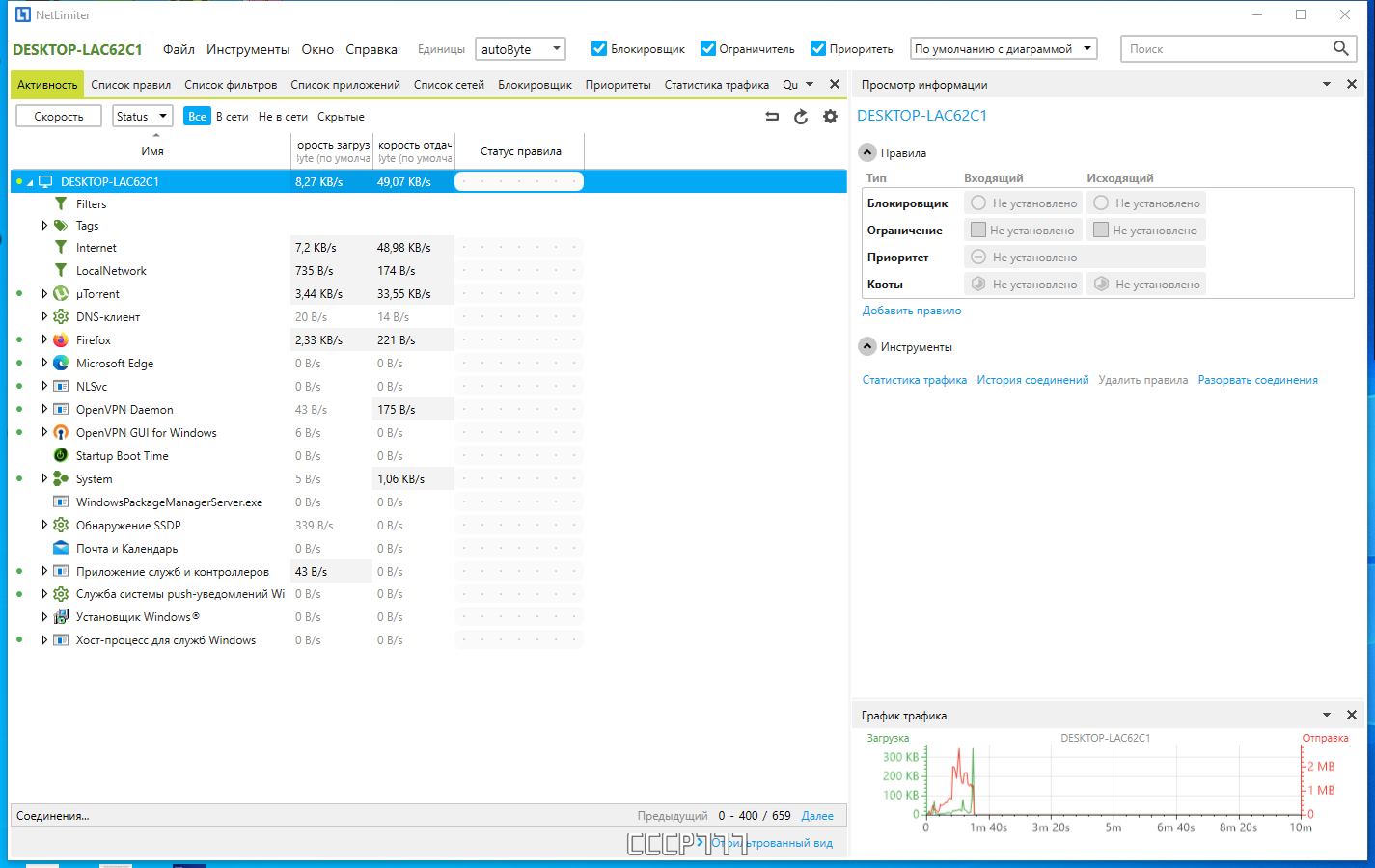Click the Добавить правило link

click(x=912, y=311)
